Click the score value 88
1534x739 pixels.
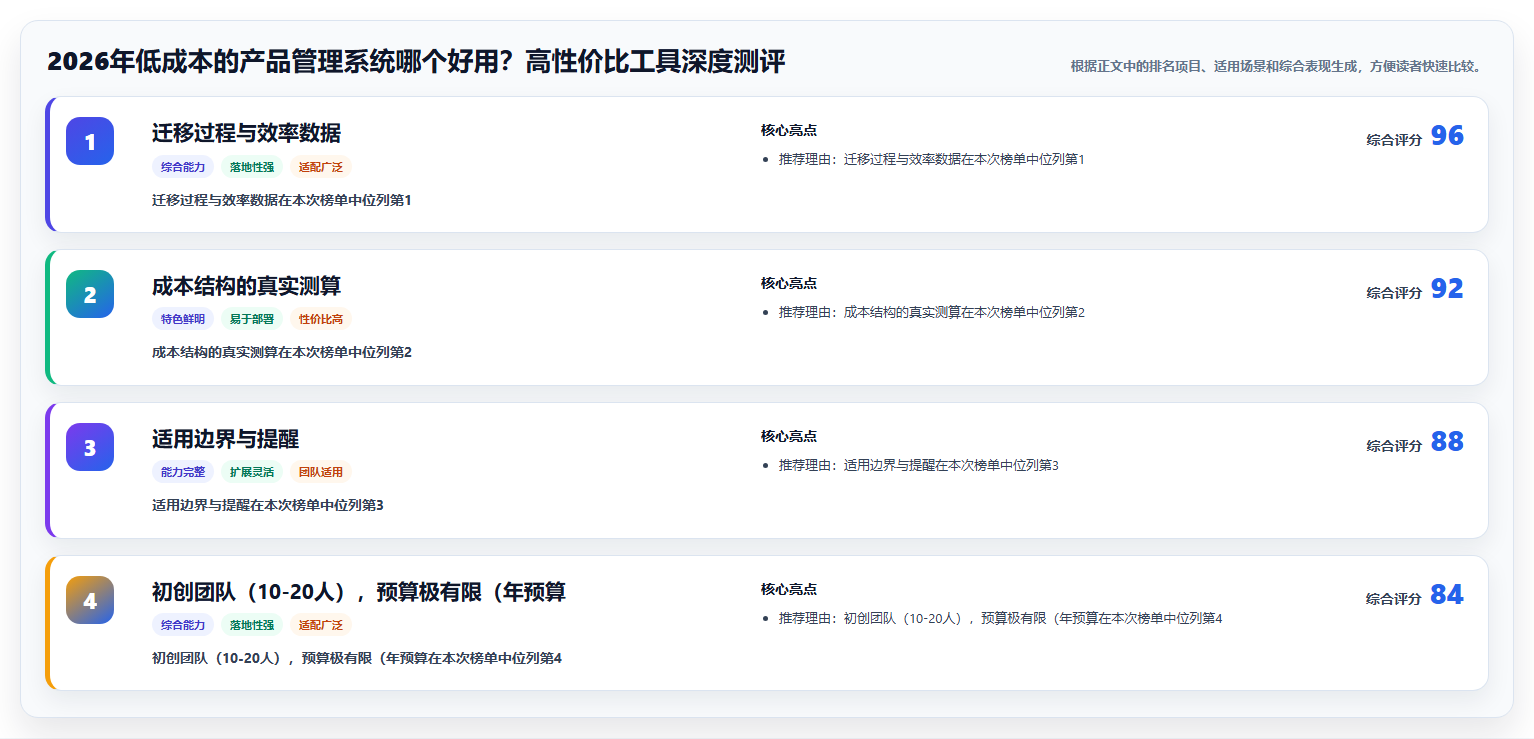click(1447, 442)
